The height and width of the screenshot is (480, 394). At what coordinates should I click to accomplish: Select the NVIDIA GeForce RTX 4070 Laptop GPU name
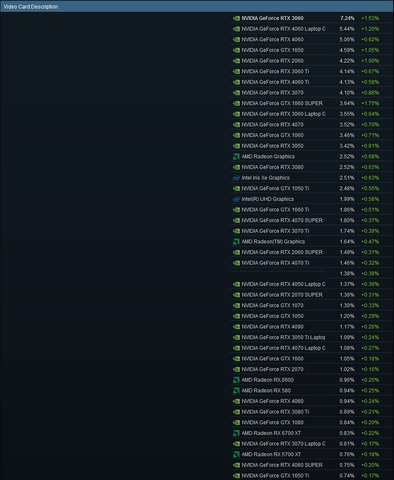pyautogui.click(x=283, y=348)
